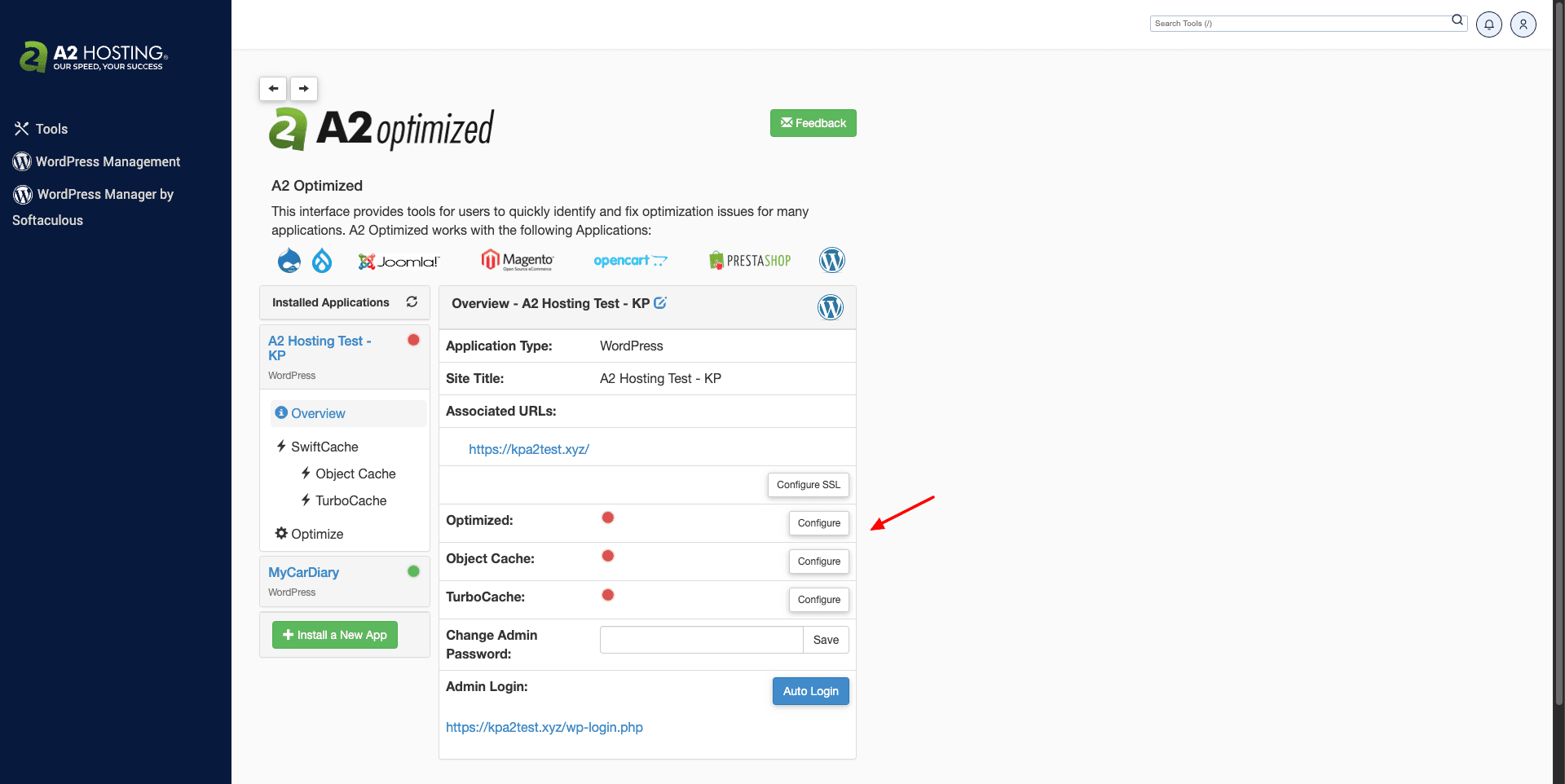Click the A2 Hosting logo
The width and height of the screenshot is (1565, 784).
coord(94,56)
